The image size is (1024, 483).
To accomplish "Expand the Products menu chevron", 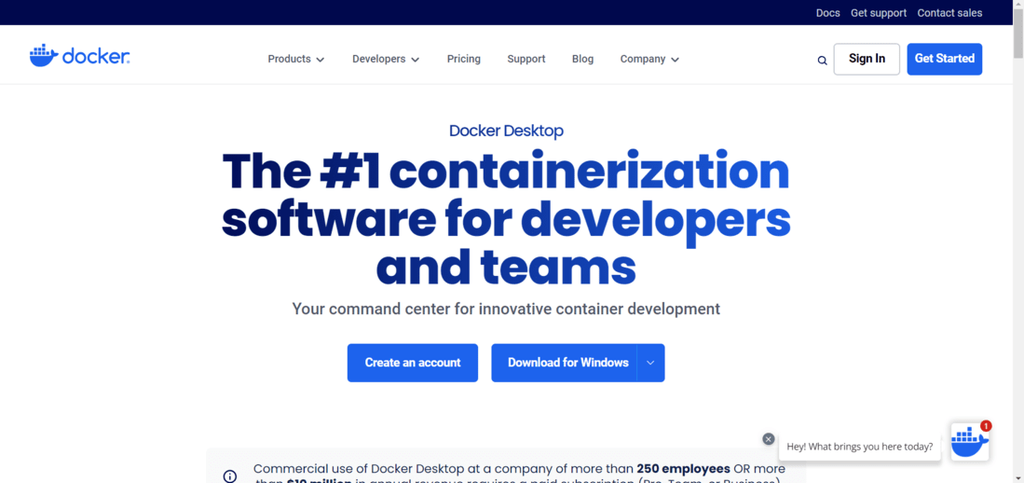I will 320,59.
